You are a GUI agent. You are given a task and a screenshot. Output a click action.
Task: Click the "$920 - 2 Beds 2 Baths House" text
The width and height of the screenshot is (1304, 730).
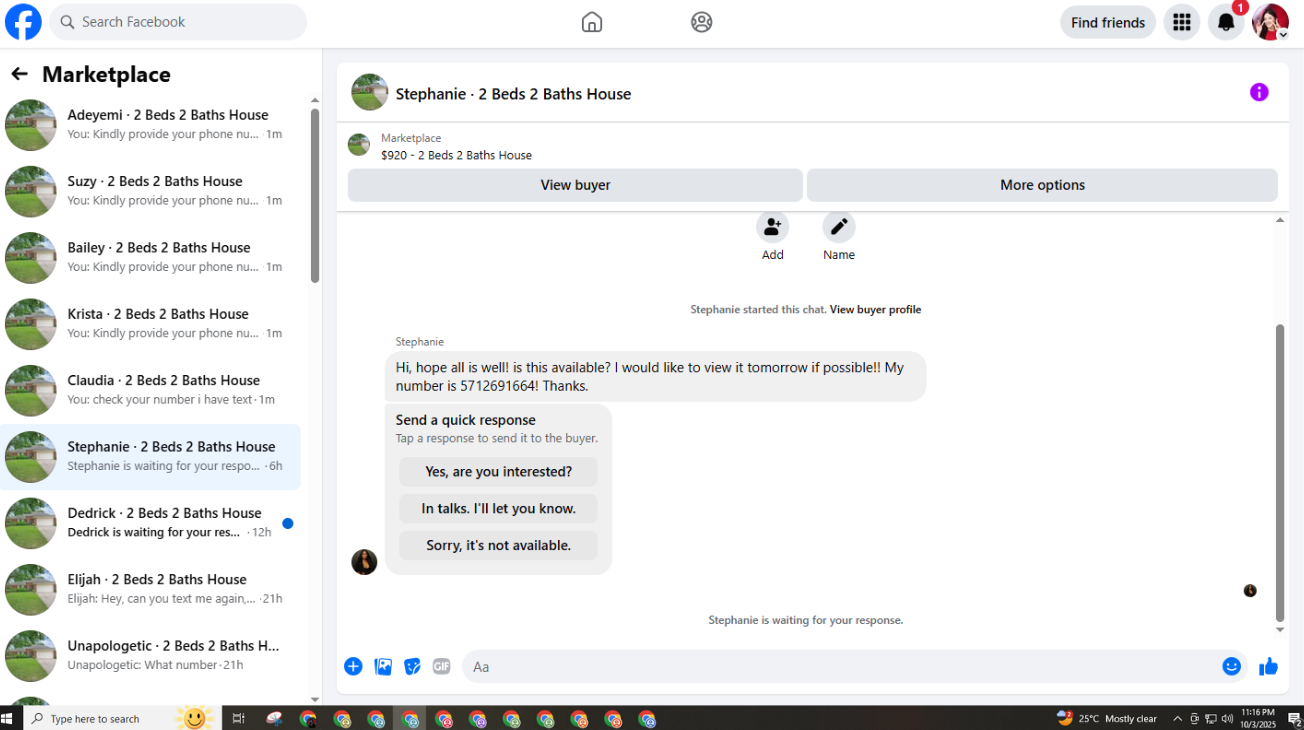tap(456, 156)
